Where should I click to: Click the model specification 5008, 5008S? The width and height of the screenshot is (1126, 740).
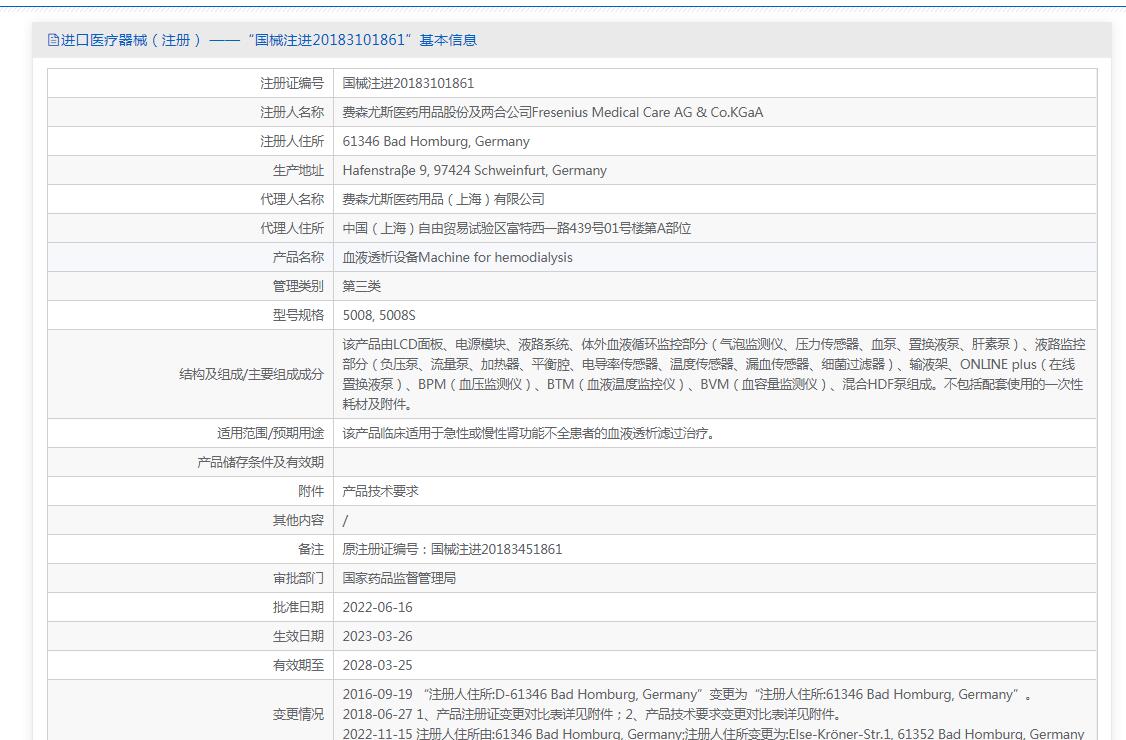(x=378, y=315)
